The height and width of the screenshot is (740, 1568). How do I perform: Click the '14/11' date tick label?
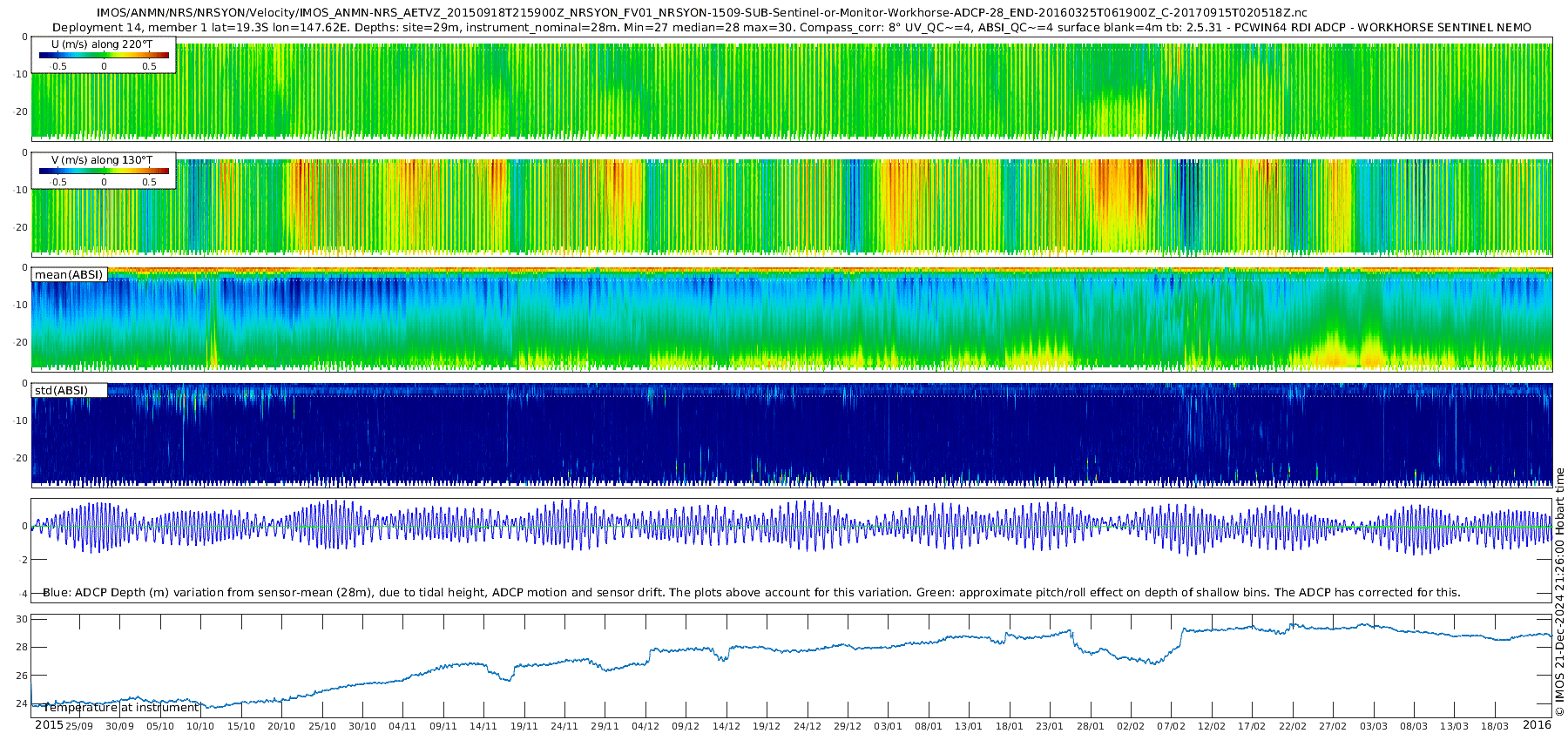pyautogui.click(x=483, y=726)
